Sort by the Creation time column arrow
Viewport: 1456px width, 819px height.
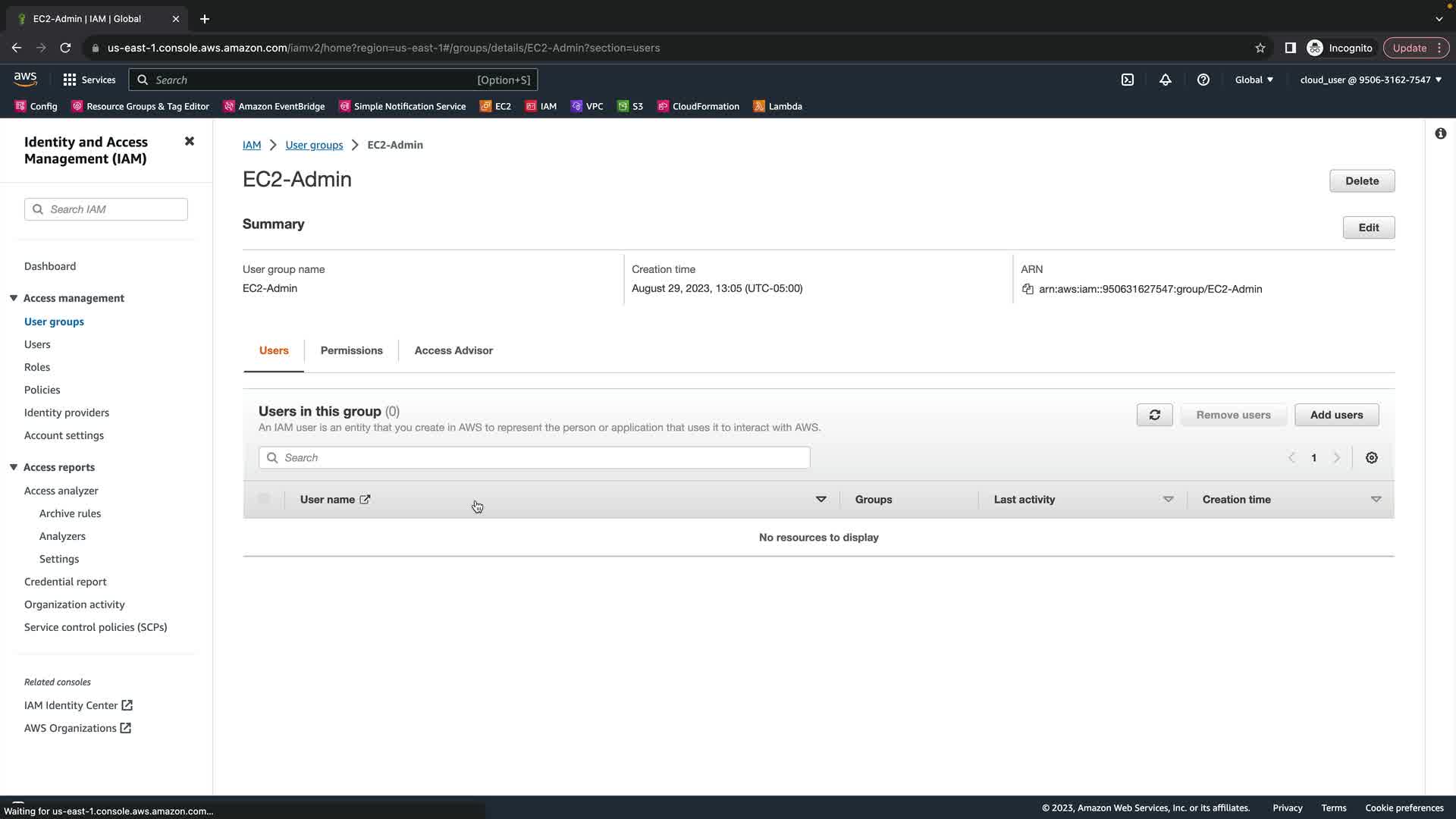click(x=1376, y=499)
